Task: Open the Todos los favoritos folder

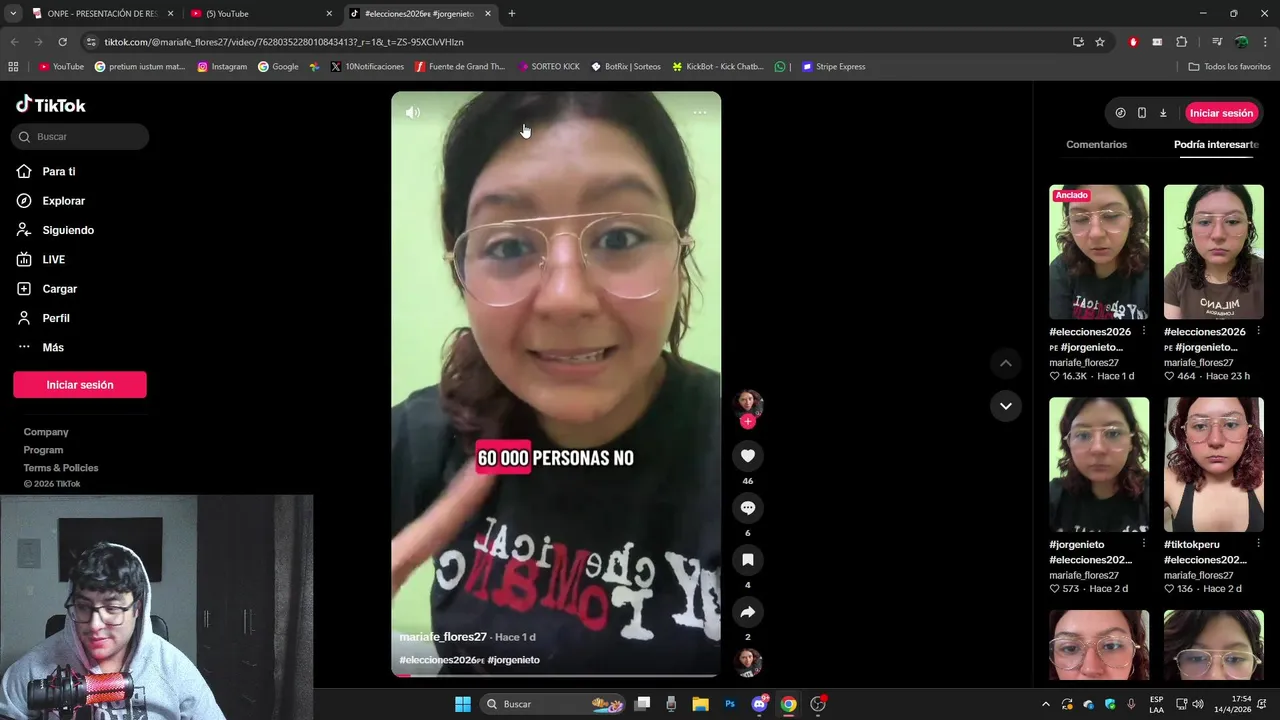Action: coord(1229,67)
